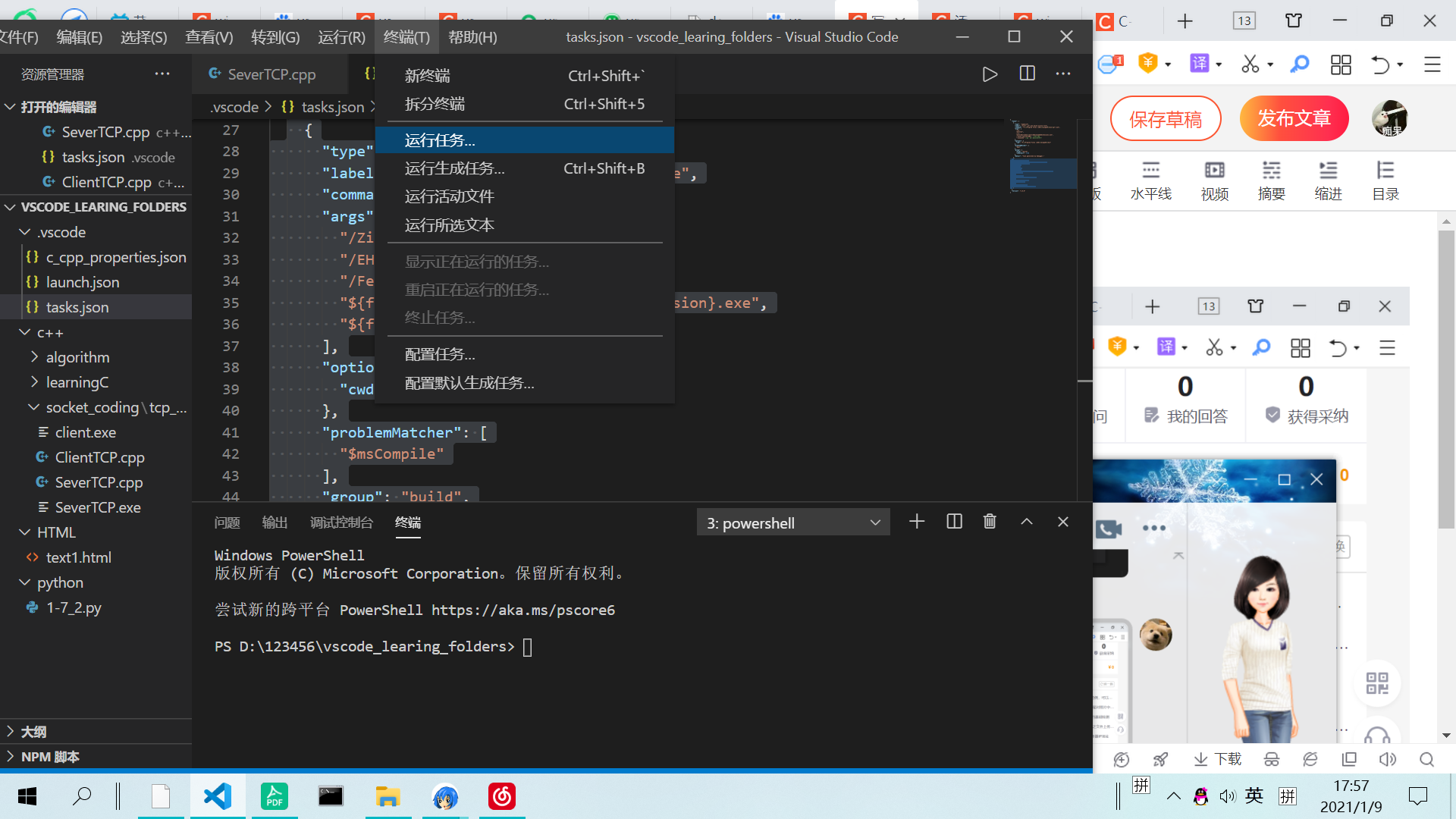The image size is (1456, 819).
Task: Click the Run play icon in editor toolbar
Action: [x=990, y=74]
